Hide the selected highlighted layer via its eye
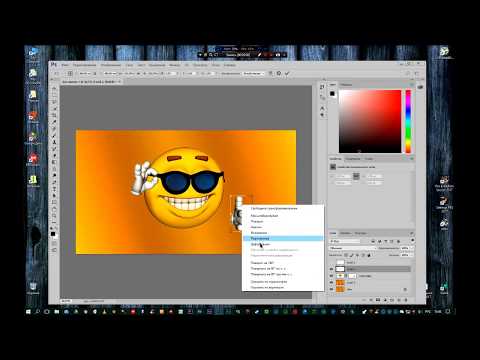This screenshot has height=360, width=480. point(332,269)
